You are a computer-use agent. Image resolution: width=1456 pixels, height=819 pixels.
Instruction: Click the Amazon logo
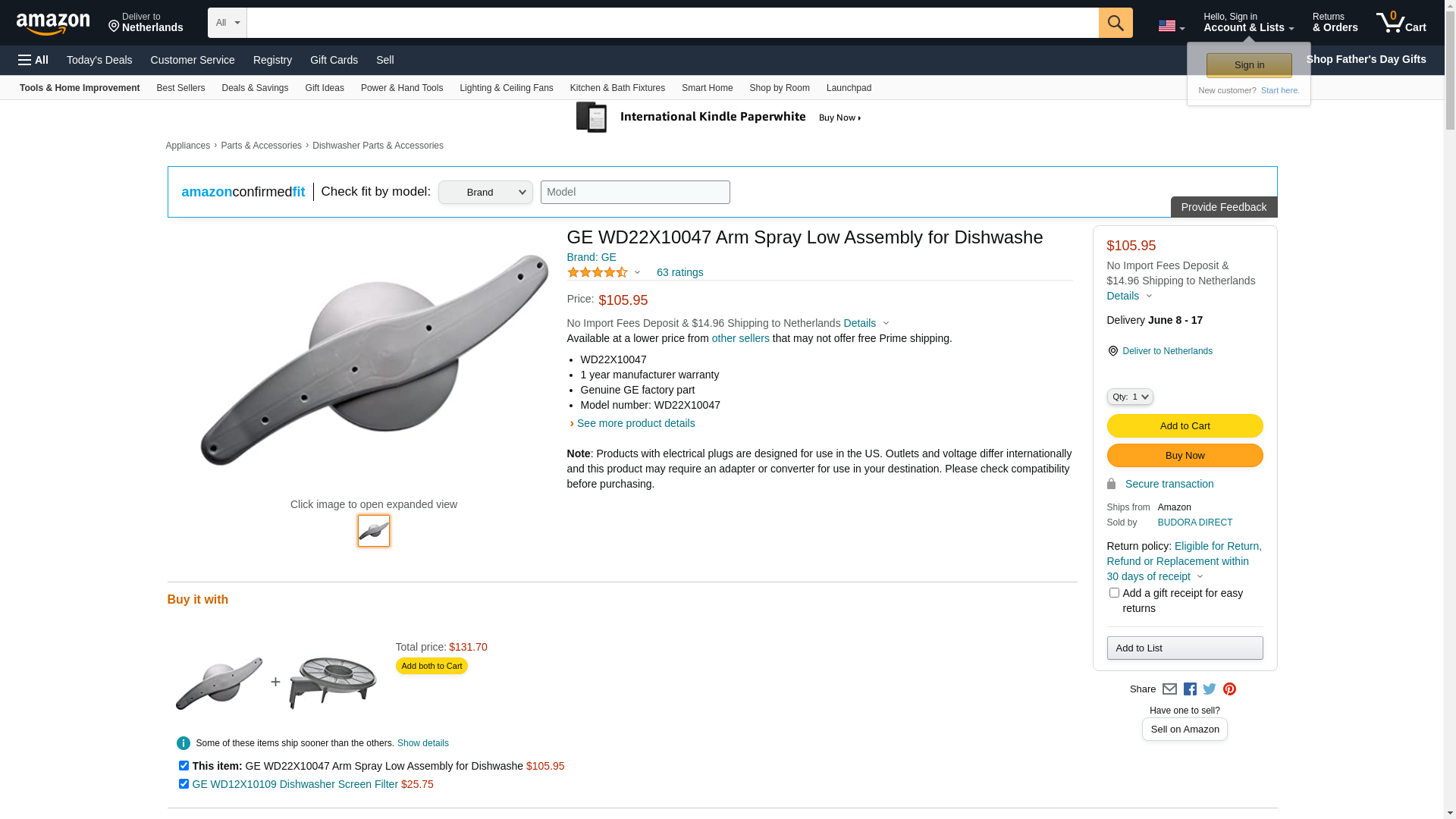pyautogui.click(x=53, y=24)
